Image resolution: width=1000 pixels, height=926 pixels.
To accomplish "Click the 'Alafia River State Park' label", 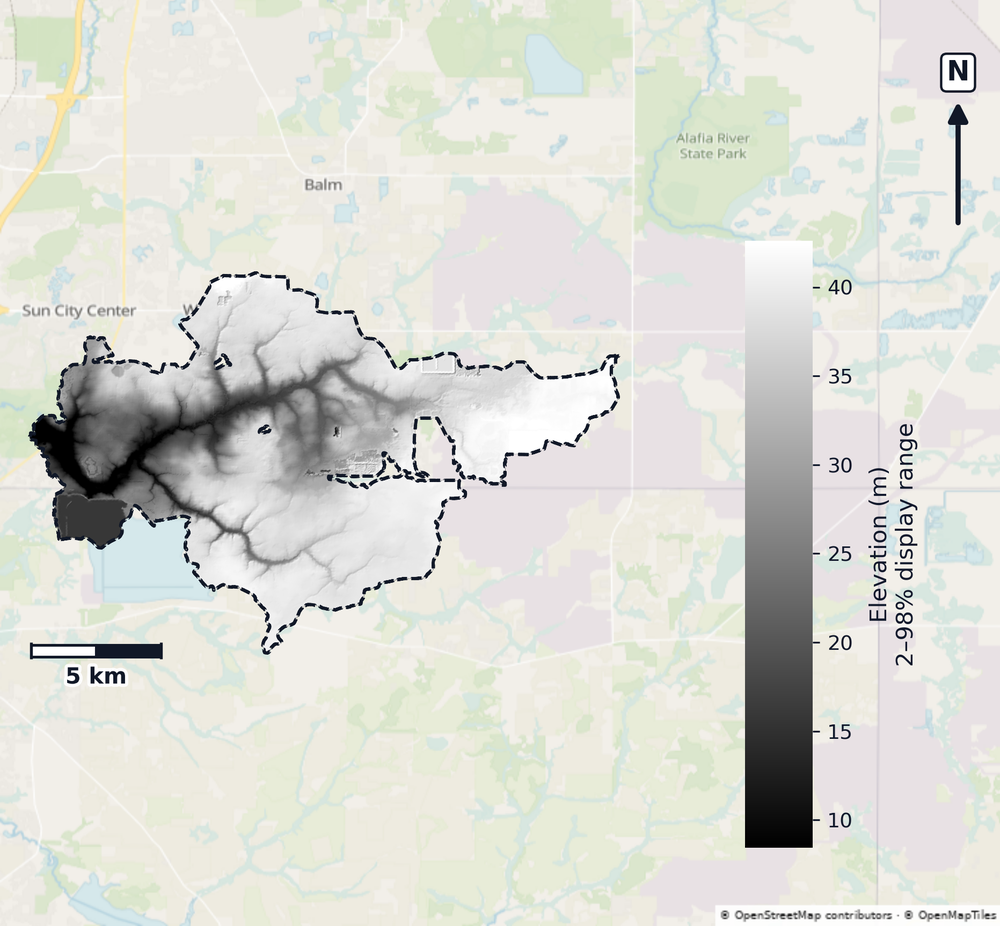I will tap(713, 146).
